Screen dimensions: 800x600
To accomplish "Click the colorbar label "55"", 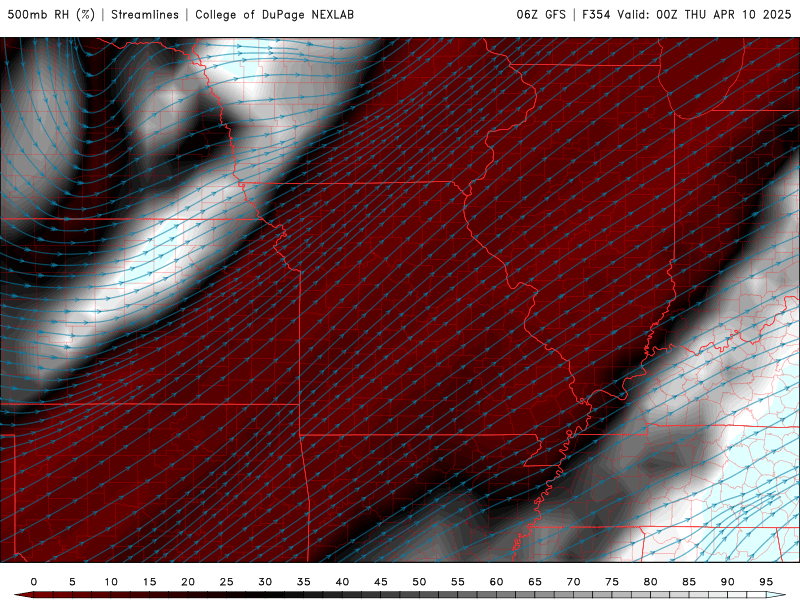I will [458, 582].
